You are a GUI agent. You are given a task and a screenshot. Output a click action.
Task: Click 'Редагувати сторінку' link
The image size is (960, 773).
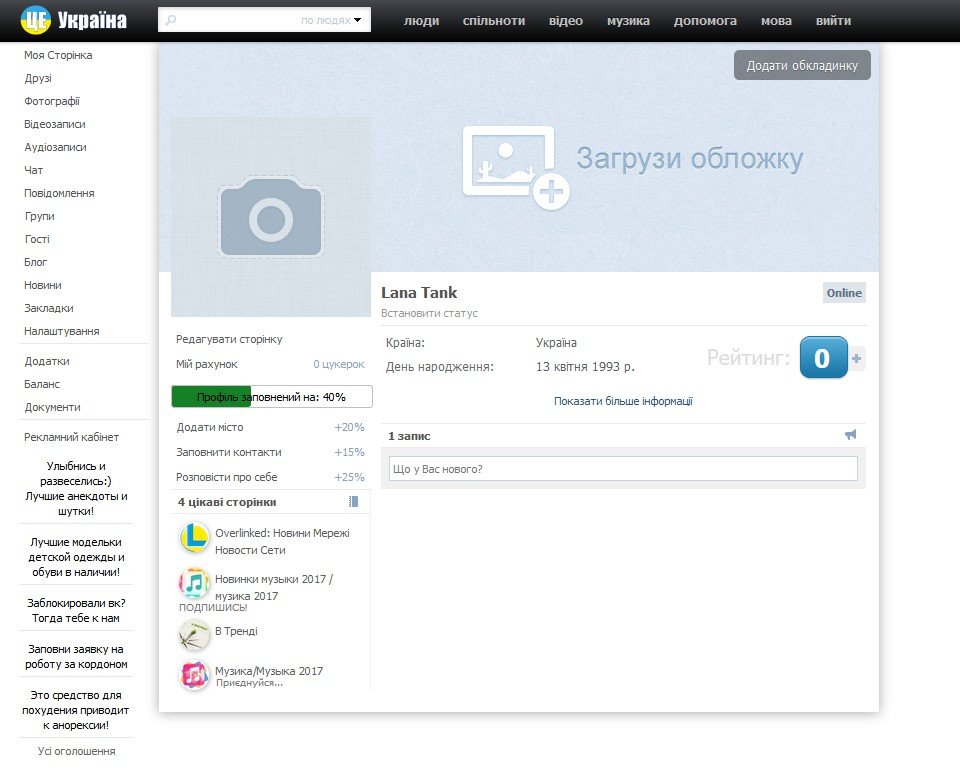[229, 339]
